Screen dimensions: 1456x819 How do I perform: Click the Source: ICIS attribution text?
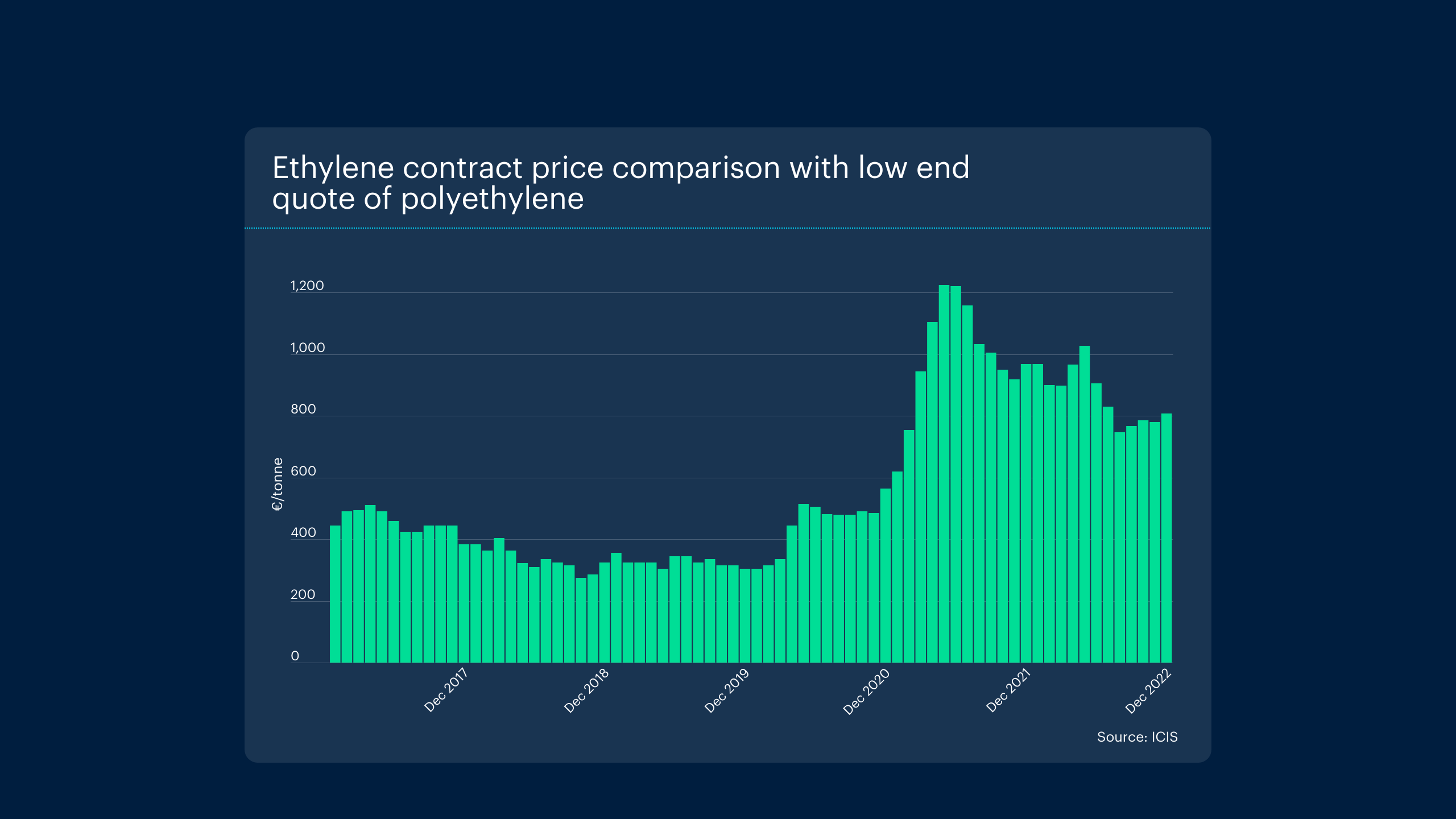[x=1137, y=737]
